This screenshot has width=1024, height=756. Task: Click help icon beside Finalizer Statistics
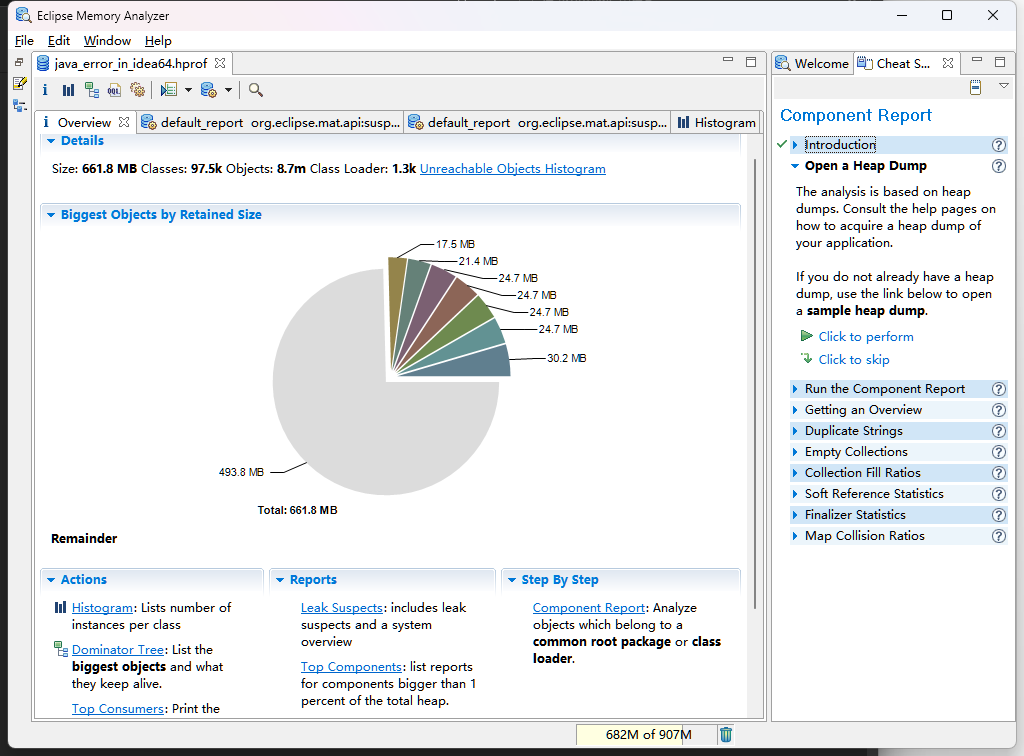click(x=999, y=515)
